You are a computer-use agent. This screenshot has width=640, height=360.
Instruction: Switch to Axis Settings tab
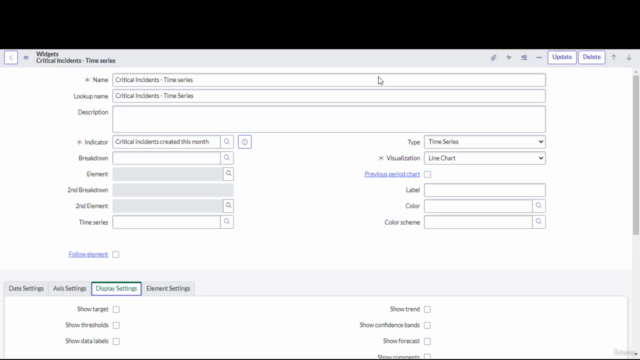[70, 289]
